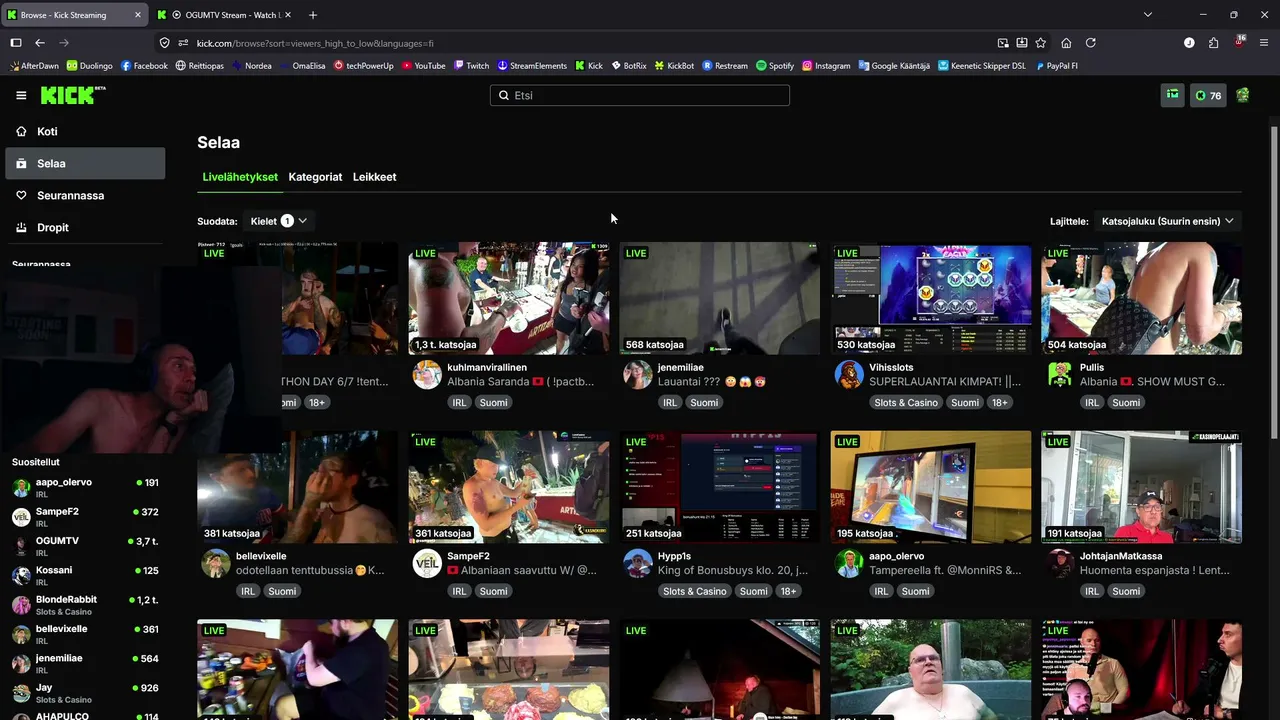1280x720 pixels.
Task: Click aapo_olervo's avatar in stream card
Action: (849, 564)
